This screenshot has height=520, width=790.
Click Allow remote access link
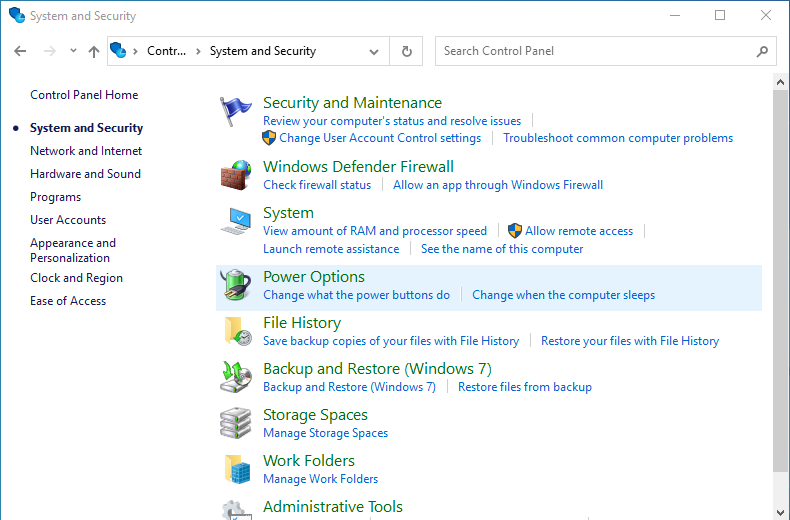[x=579, y=231]
